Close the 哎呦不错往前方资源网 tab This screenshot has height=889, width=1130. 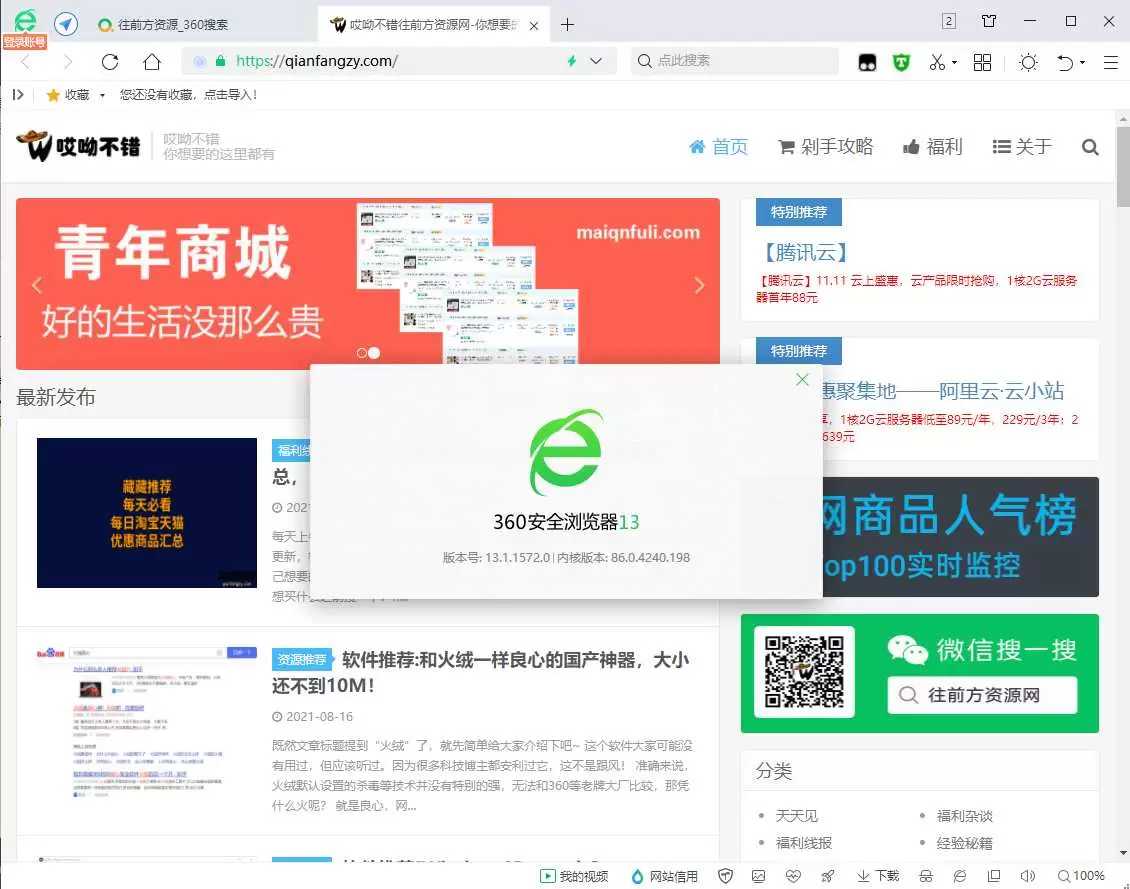click(534, 26)
